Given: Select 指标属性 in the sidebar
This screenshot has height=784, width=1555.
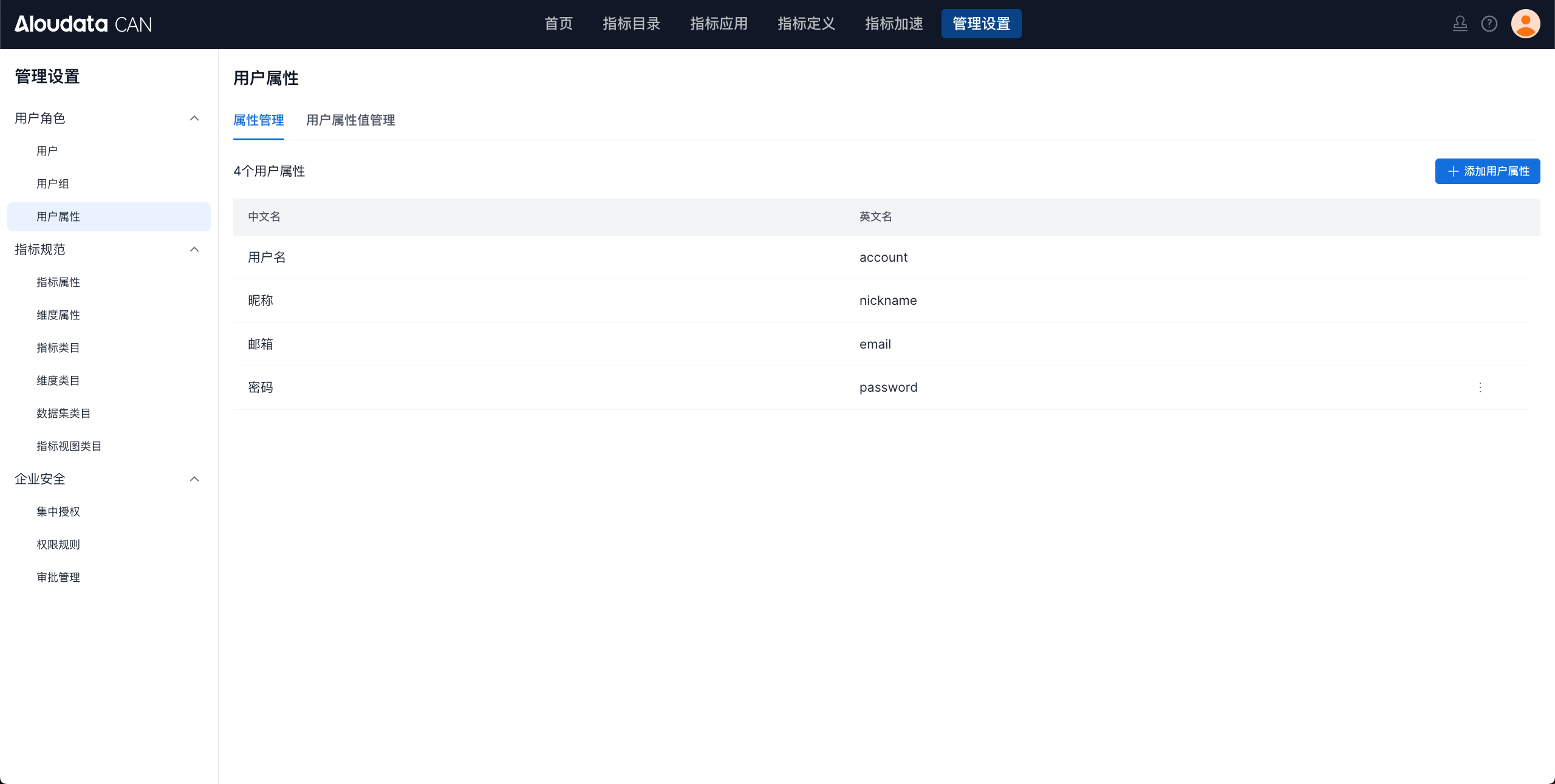Looking at the screenshot, I should click(58, 282).
